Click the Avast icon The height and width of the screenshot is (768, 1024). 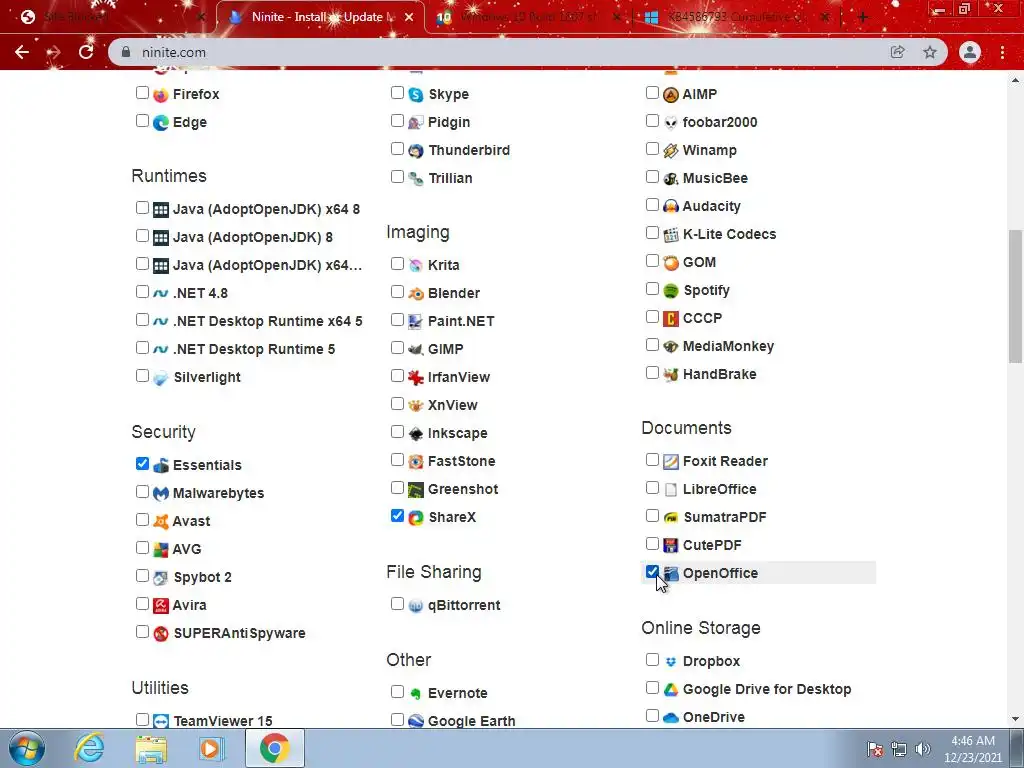coord(161,522)
